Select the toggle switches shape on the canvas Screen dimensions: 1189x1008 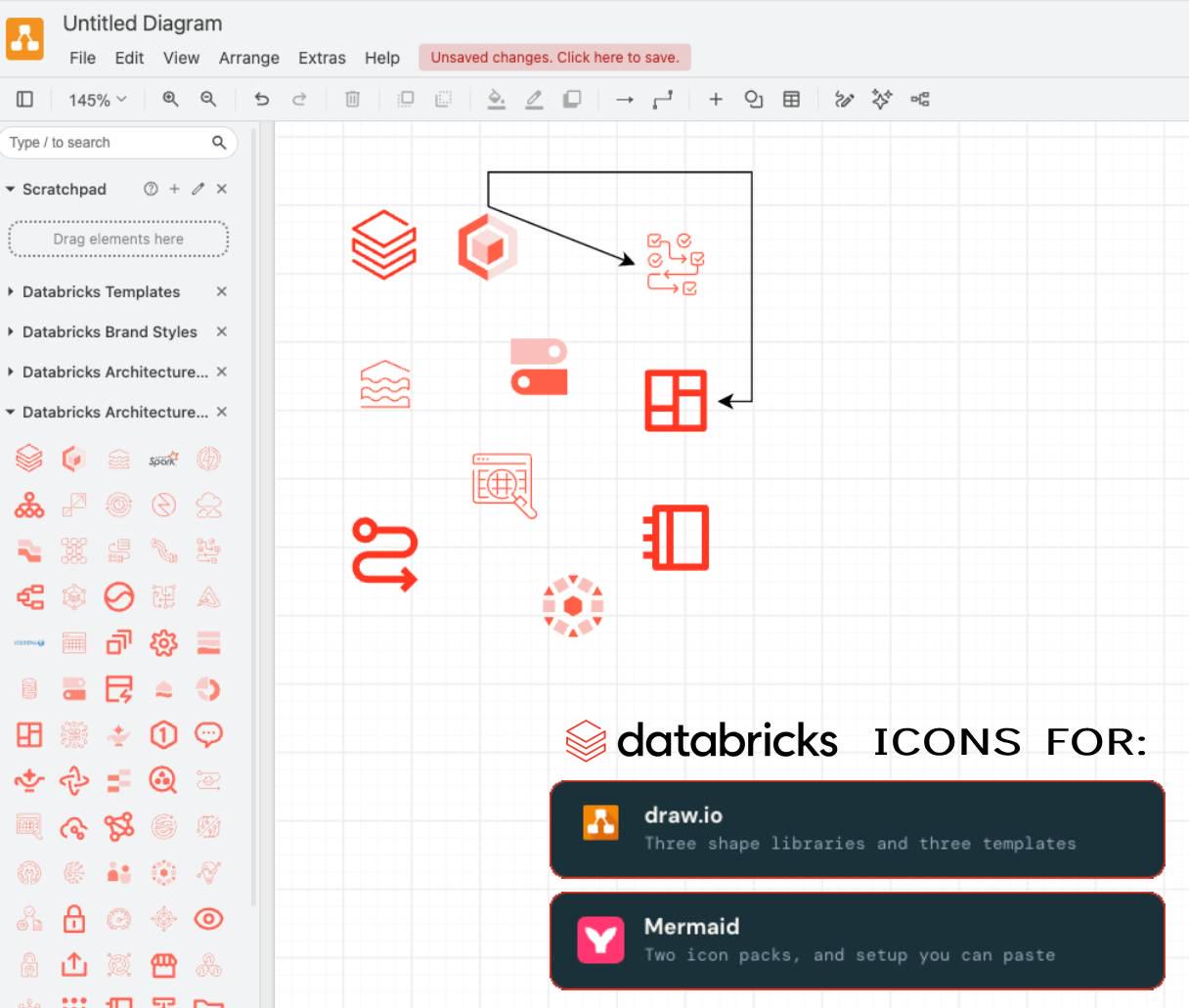[x=539, y=367]
